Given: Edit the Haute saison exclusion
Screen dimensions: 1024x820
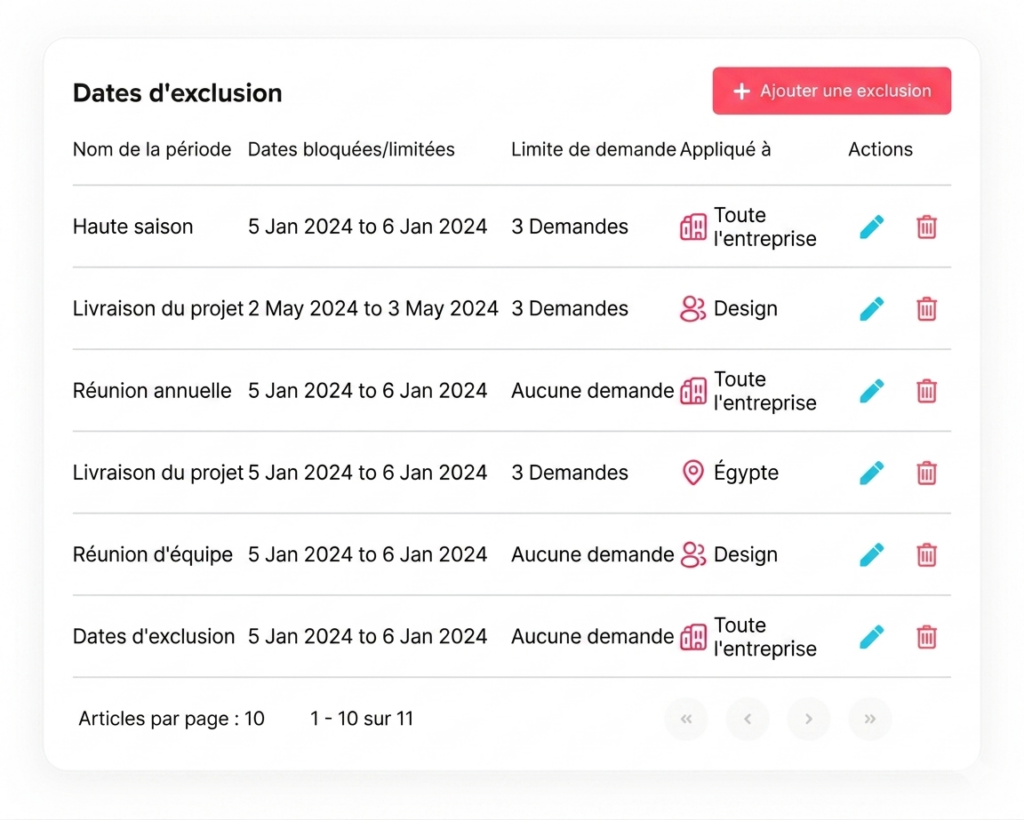Looking at the screenshot, I should tap(872, 227).
